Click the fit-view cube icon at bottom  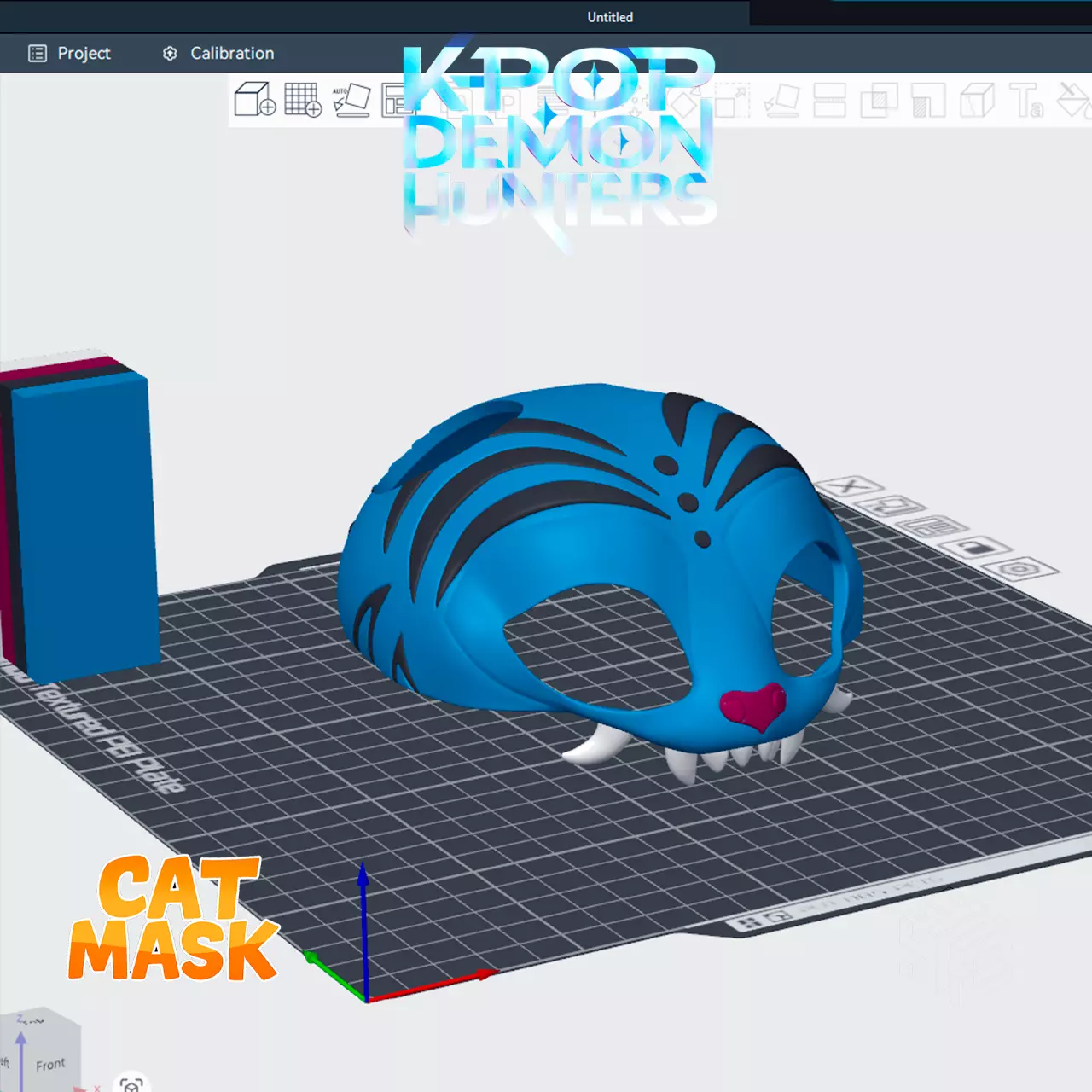131,1083
